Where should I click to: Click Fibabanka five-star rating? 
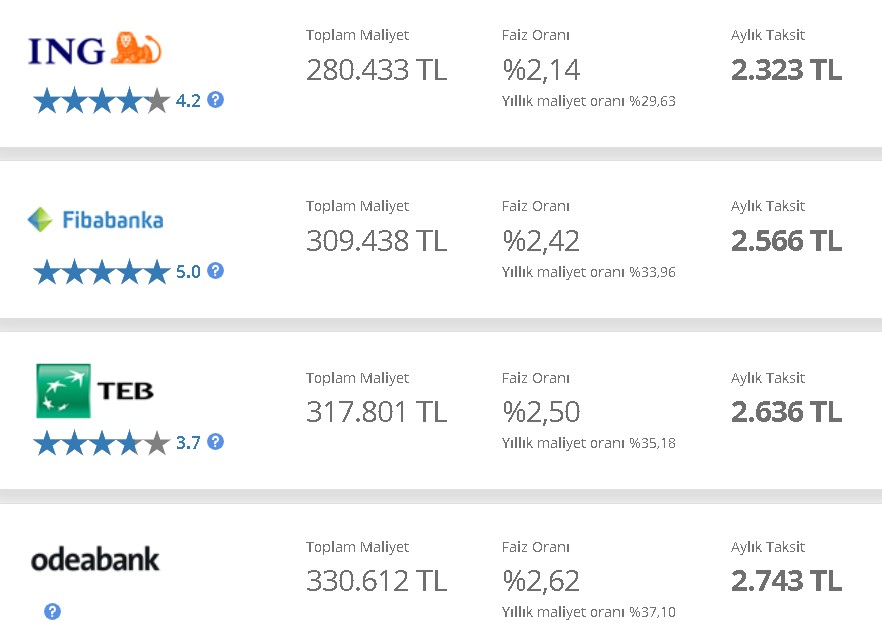coord(101,272)
